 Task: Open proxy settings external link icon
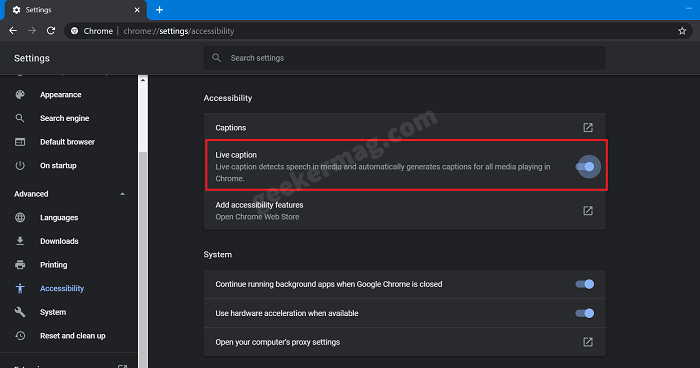[588, 342]
